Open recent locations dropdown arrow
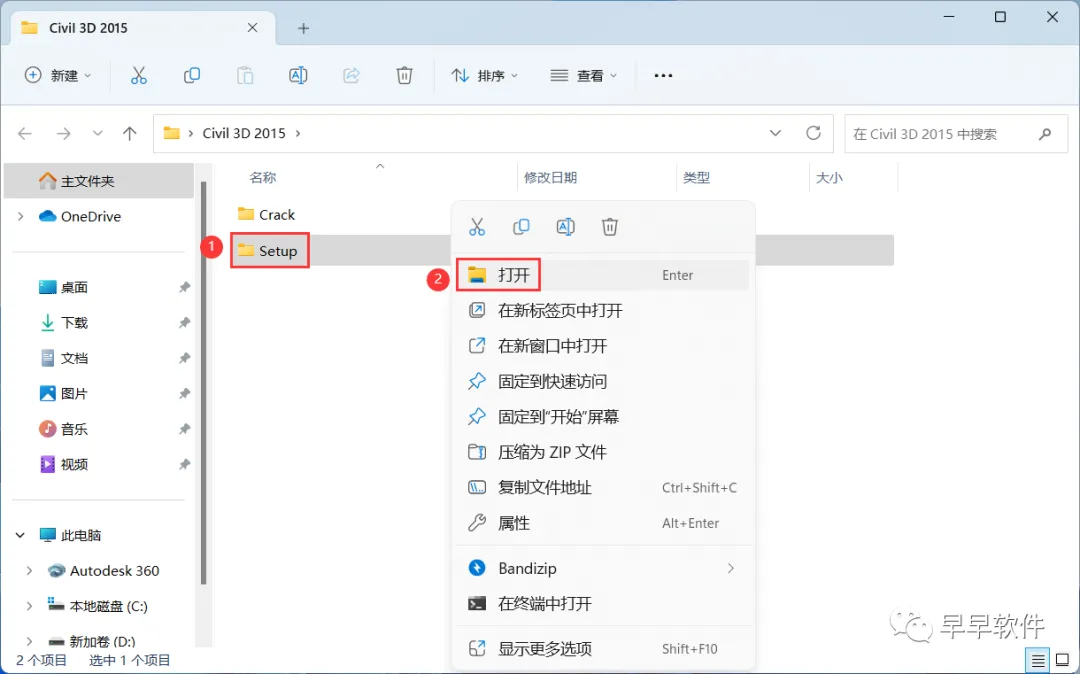This screenshot has width=1080, height=674. pos(97,134)
